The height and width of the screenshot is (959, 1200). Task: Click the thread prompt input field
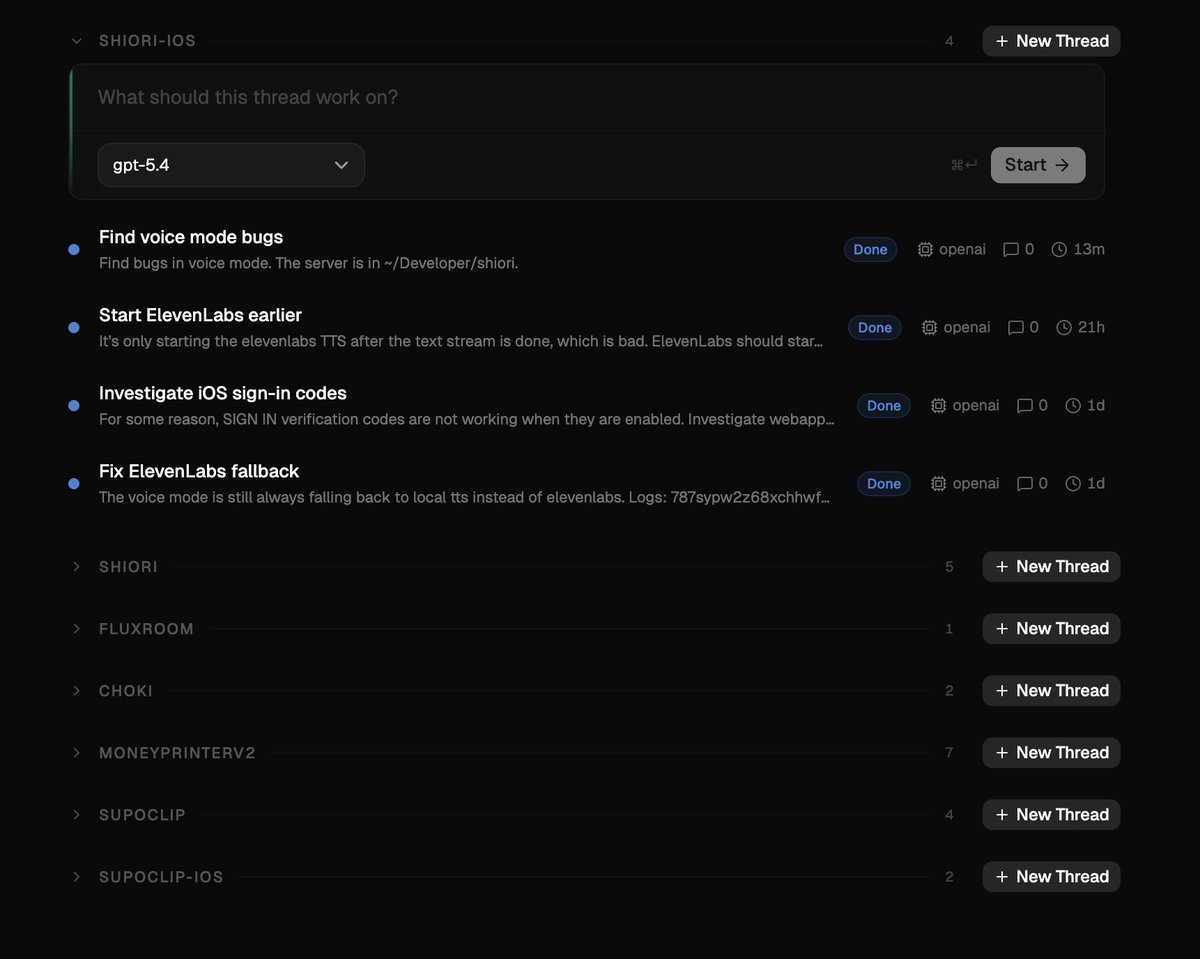click(400, 97)
